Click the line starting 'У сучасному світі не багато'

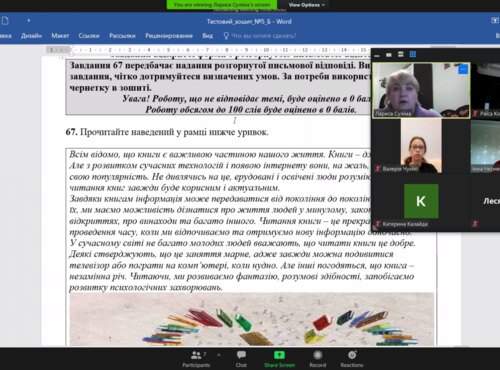click(x=242, y=243)
